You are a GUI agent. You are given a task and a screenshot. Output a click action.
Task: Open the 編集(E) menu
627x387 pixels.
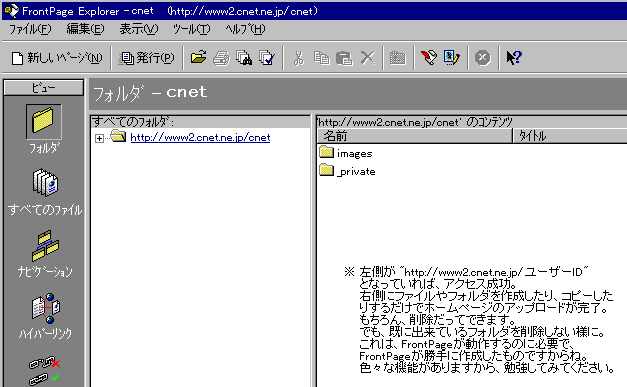[x=85, y=29]
